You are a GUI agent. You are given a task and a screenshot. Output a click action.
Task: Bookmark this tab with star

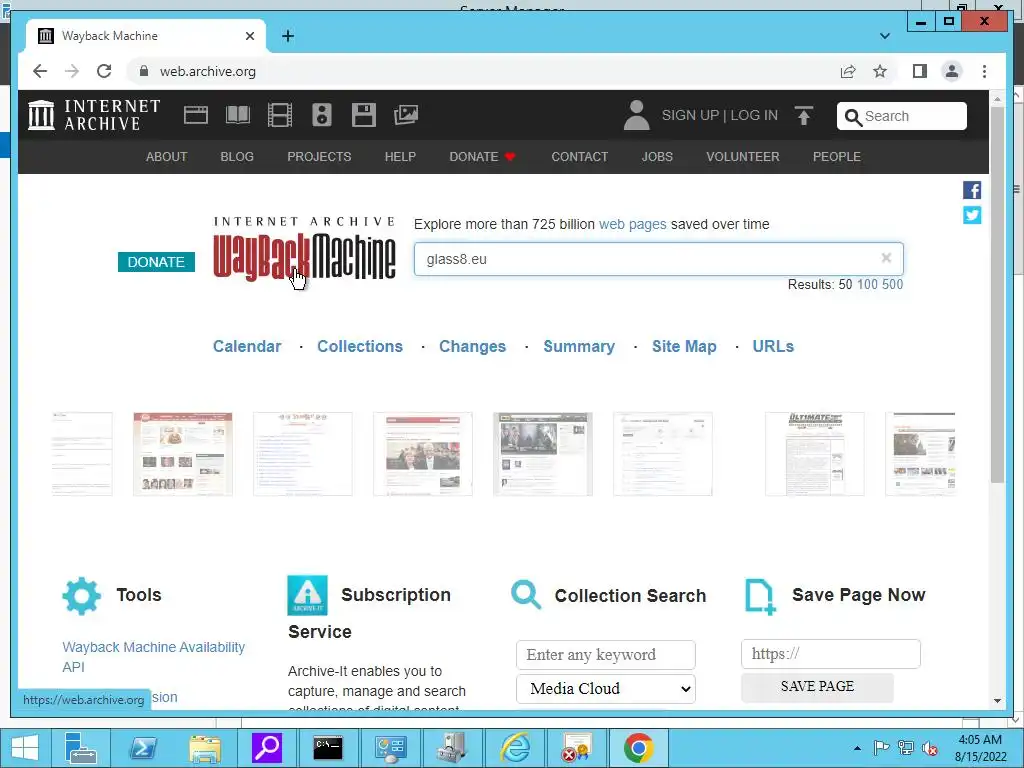880,71
